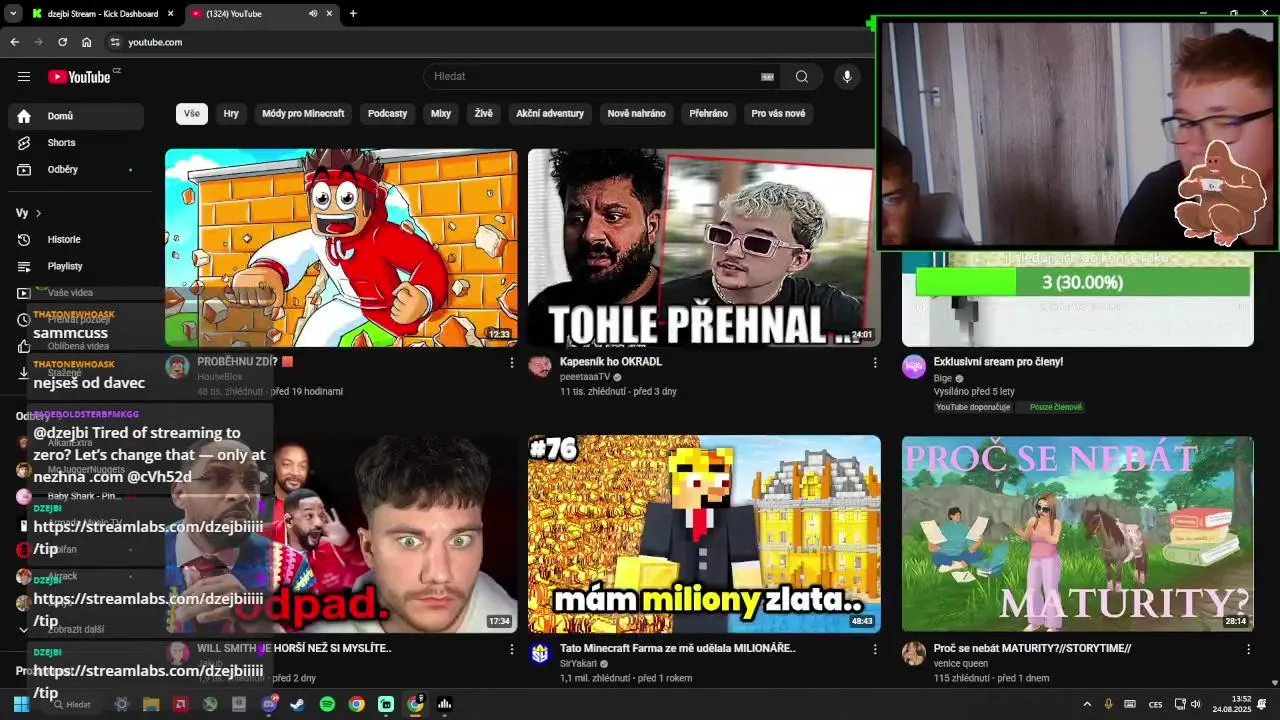The height and width of the screenshot is (720, 1280).
Task: Open options for PROBĚHNU ZDÍ video
Action: pyautogui.click(x=512, y=363)
